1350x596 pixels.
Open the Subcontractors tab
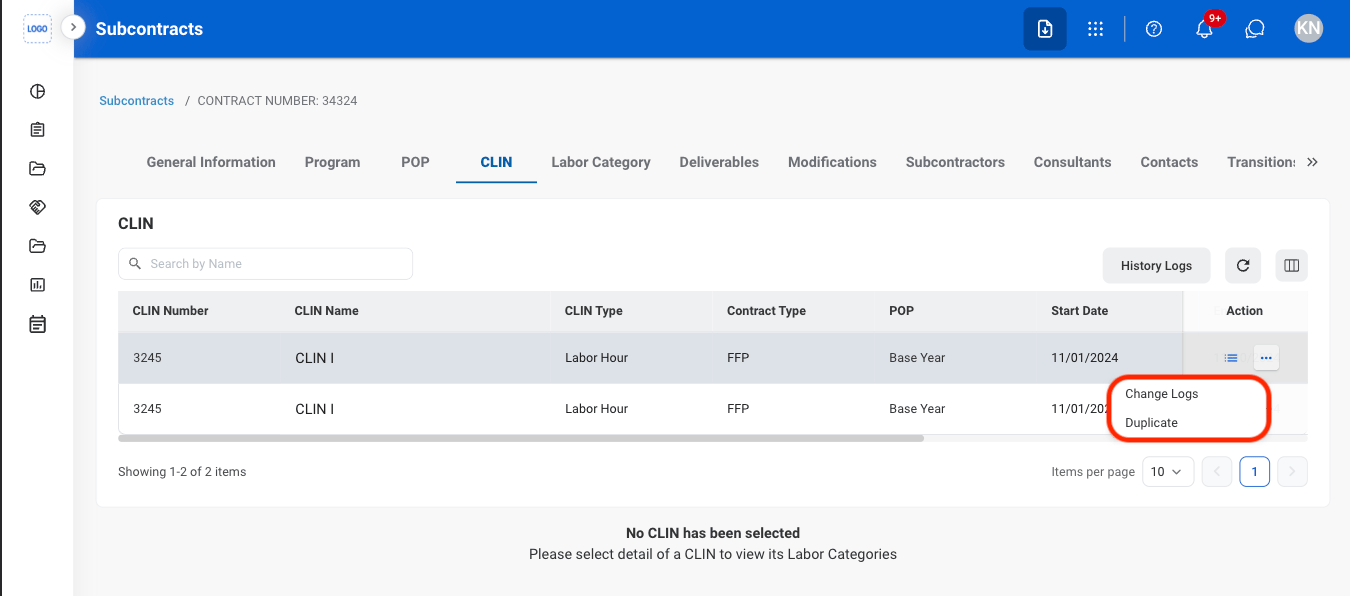[955, 162]
